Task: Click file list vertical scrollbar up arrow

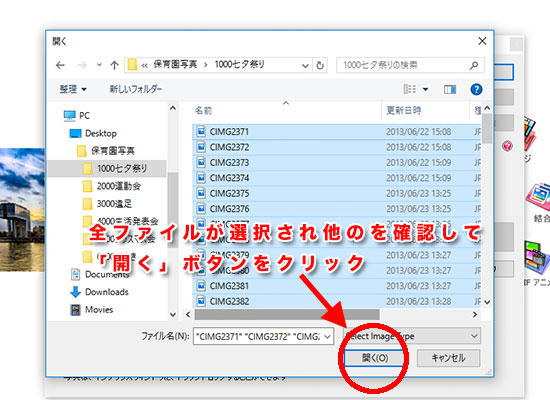Action: (x=487, y=108)
